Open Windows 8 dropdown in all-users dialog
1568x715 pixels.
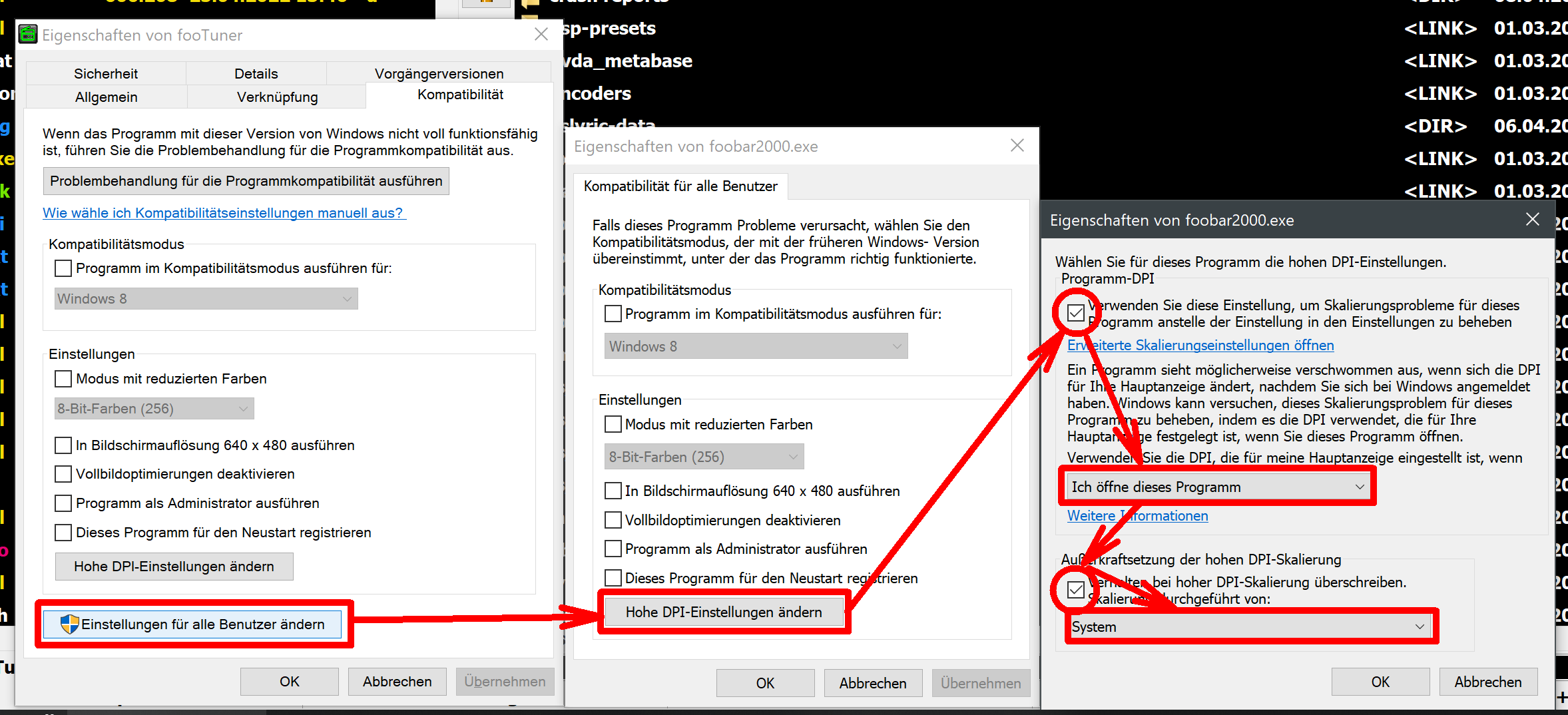pos(756,346)
